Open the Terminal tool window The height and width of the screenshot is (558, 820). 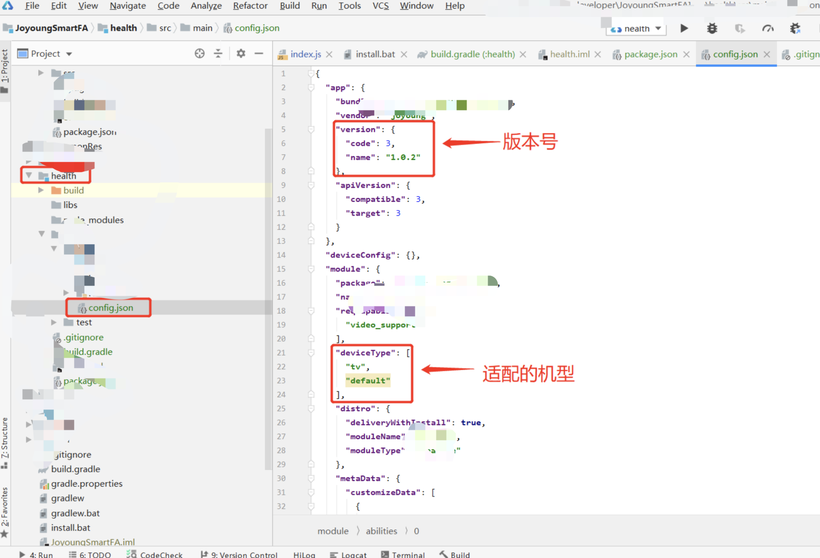tap(403, 554)
